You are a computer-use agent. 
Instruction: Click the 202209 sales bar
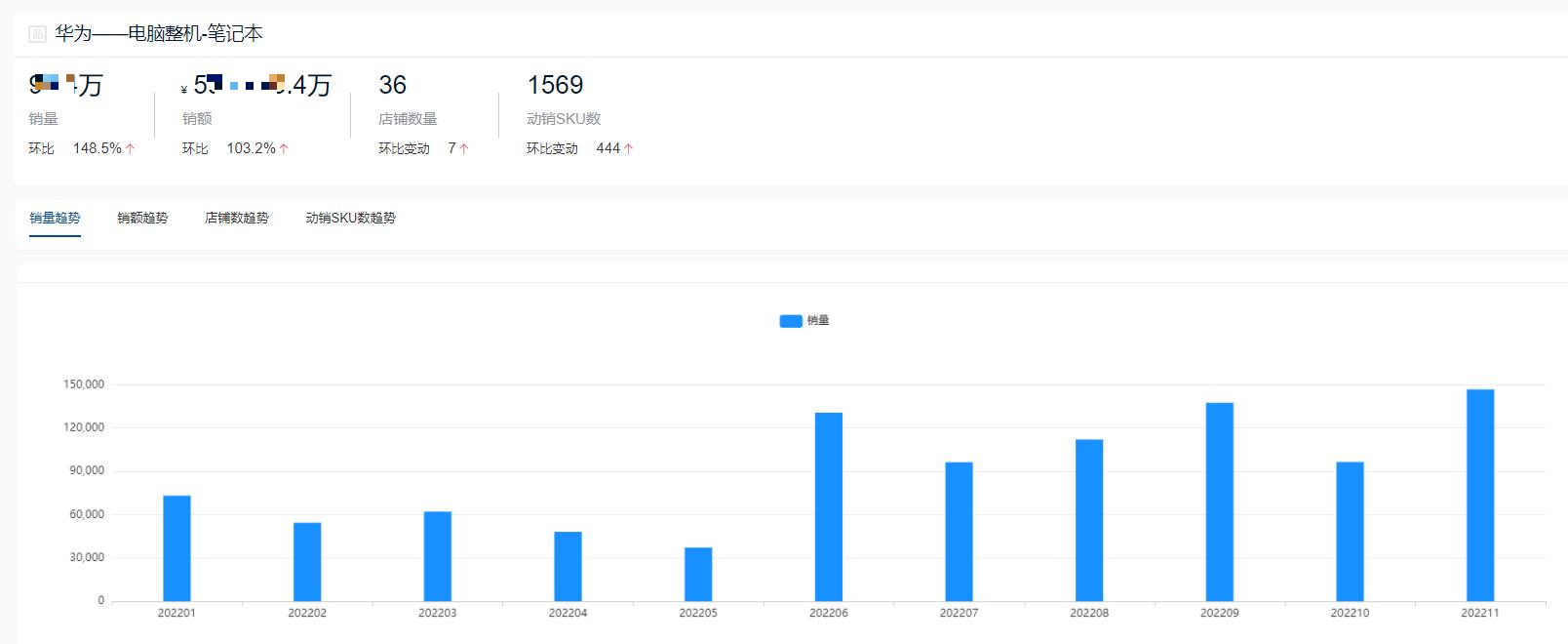(1220, 502)
